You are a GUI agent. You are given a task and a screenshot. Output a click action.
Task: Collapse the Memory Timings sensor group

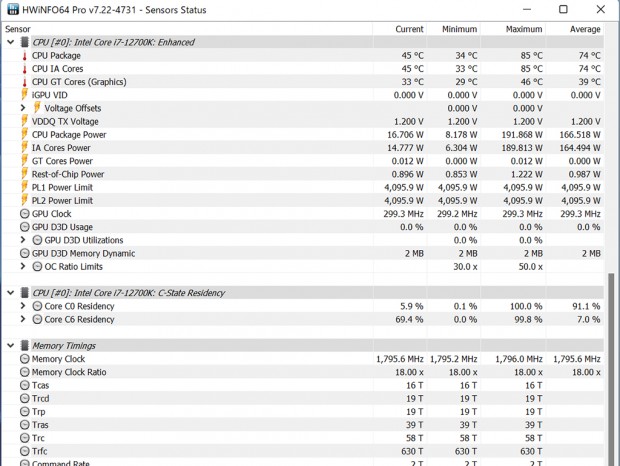tap(10, 346)
